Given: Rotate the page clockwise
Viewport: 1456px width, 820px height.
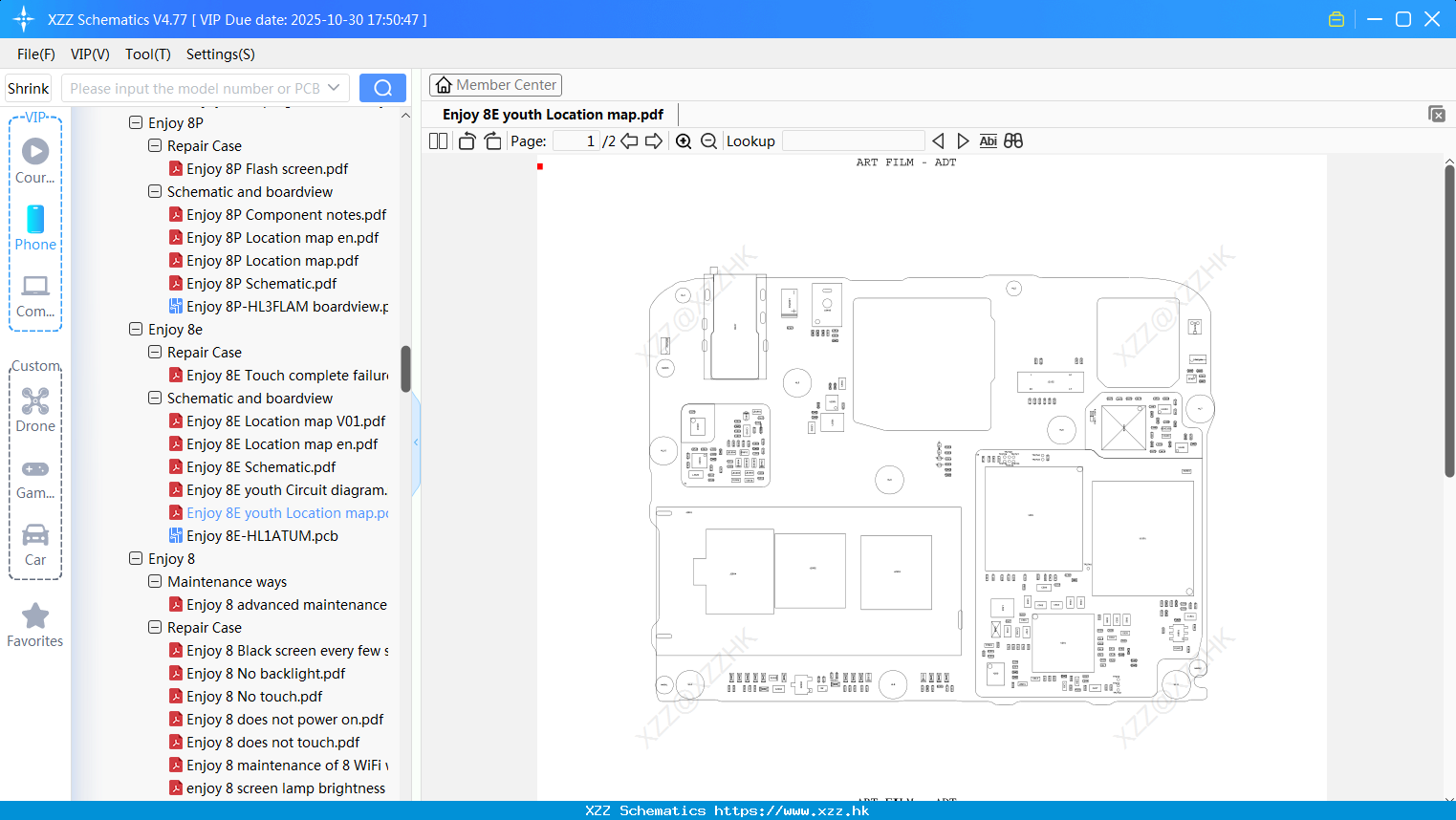Looking at the screenshot, I should [492, 140].
